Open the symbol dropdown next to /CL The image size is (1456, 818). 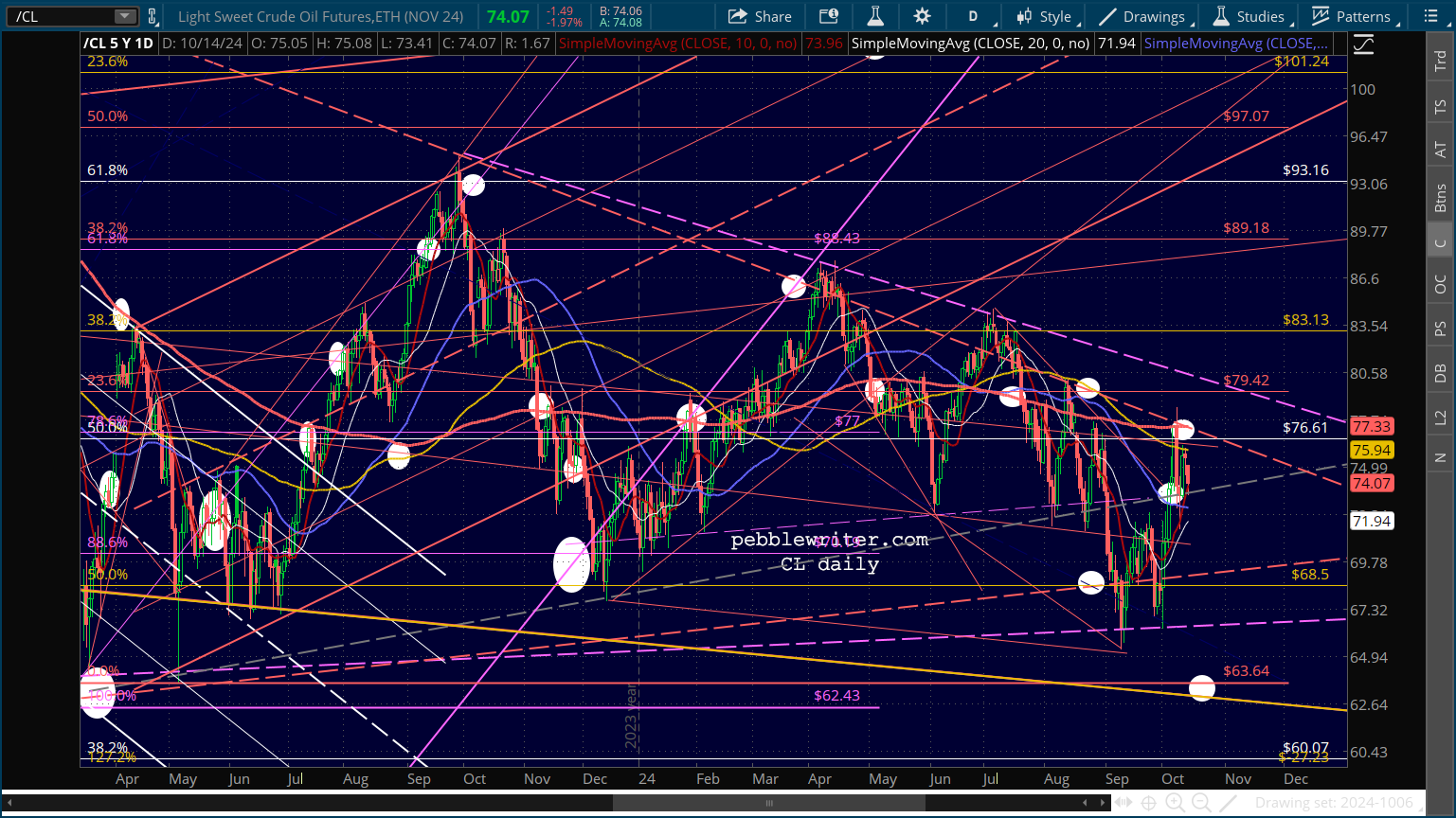point(125,16)
